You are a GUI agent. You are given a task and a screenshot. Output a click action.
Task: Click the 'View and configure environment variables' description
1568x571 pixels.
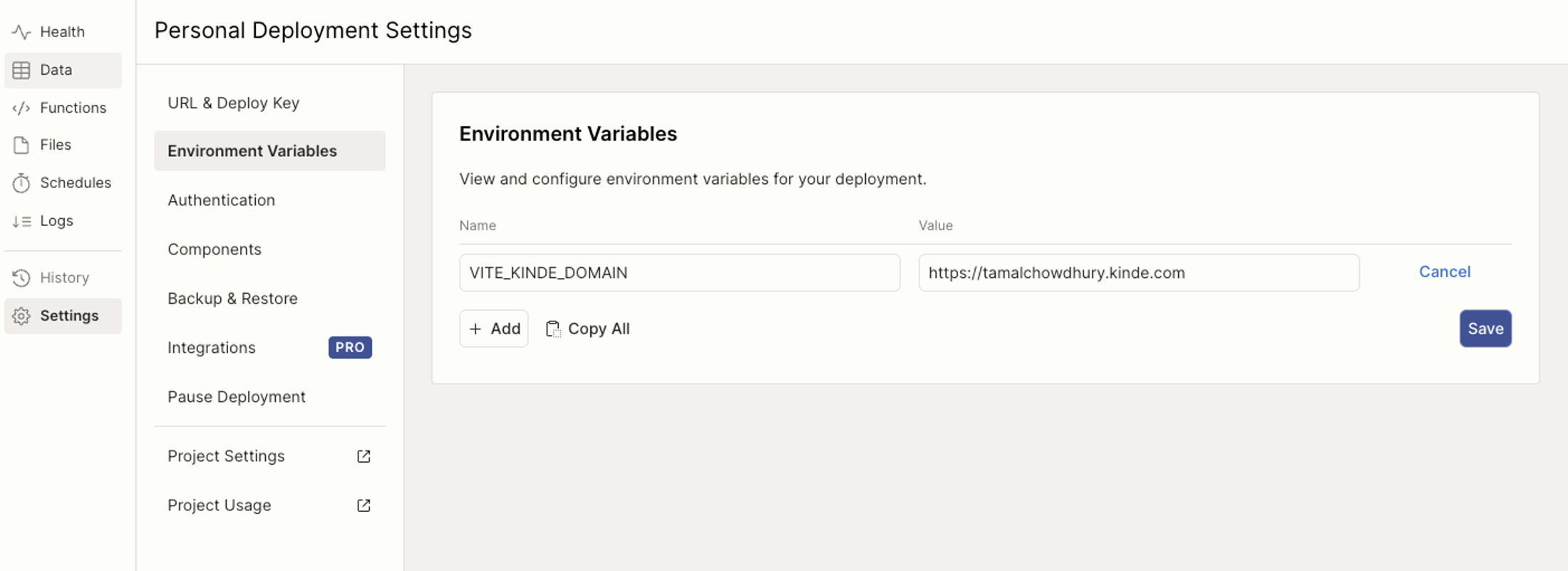click(x=693, y=179)
